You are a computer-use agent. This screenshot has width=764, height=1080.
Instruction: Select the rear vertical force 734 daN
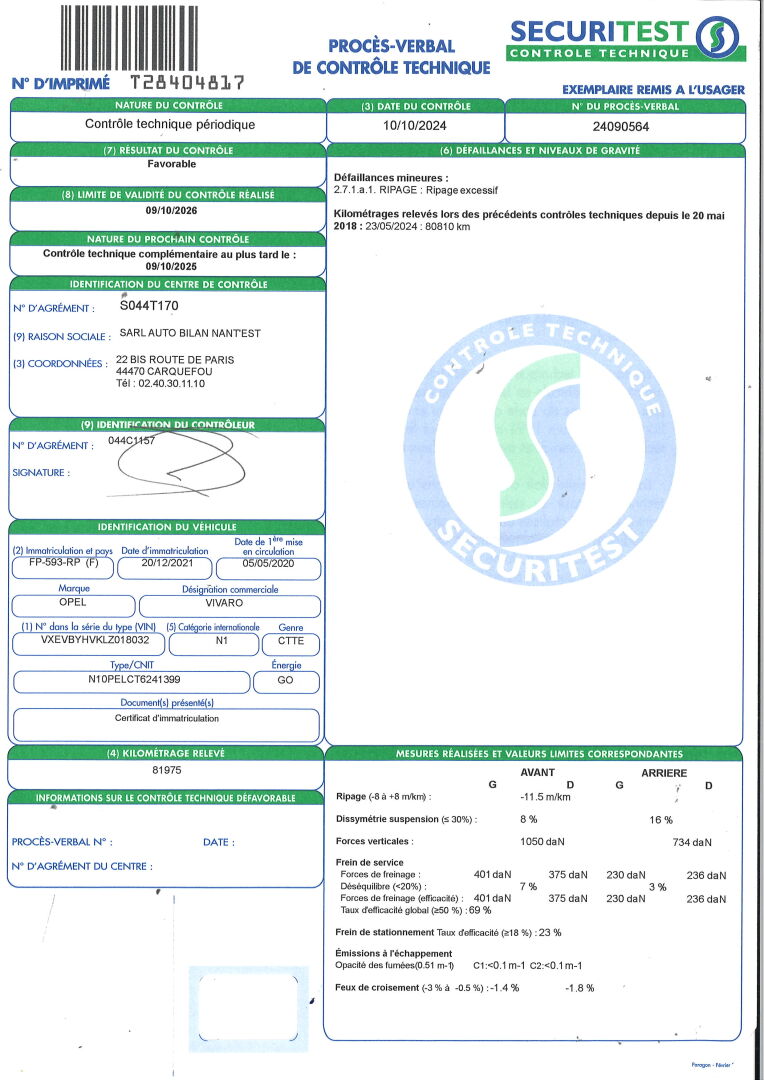(692, 842)
